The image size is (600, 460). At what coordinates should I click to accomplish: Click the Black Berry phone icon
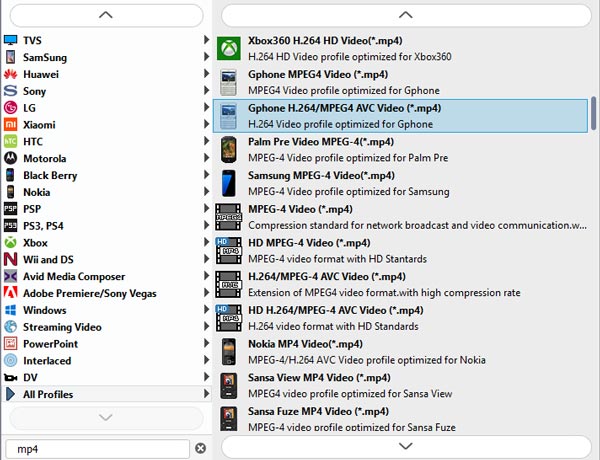point(10,175)
